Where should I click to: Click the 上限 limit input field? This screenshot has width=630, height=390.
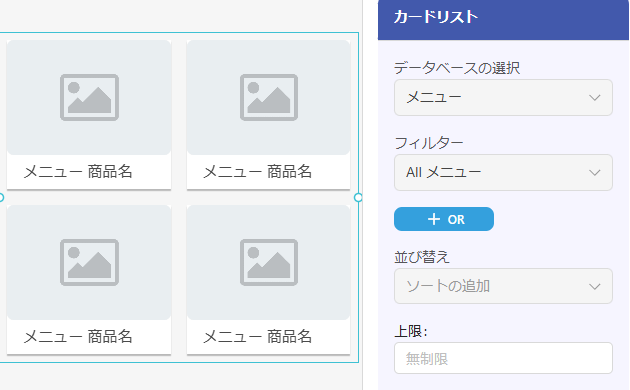tap(503, 358)
